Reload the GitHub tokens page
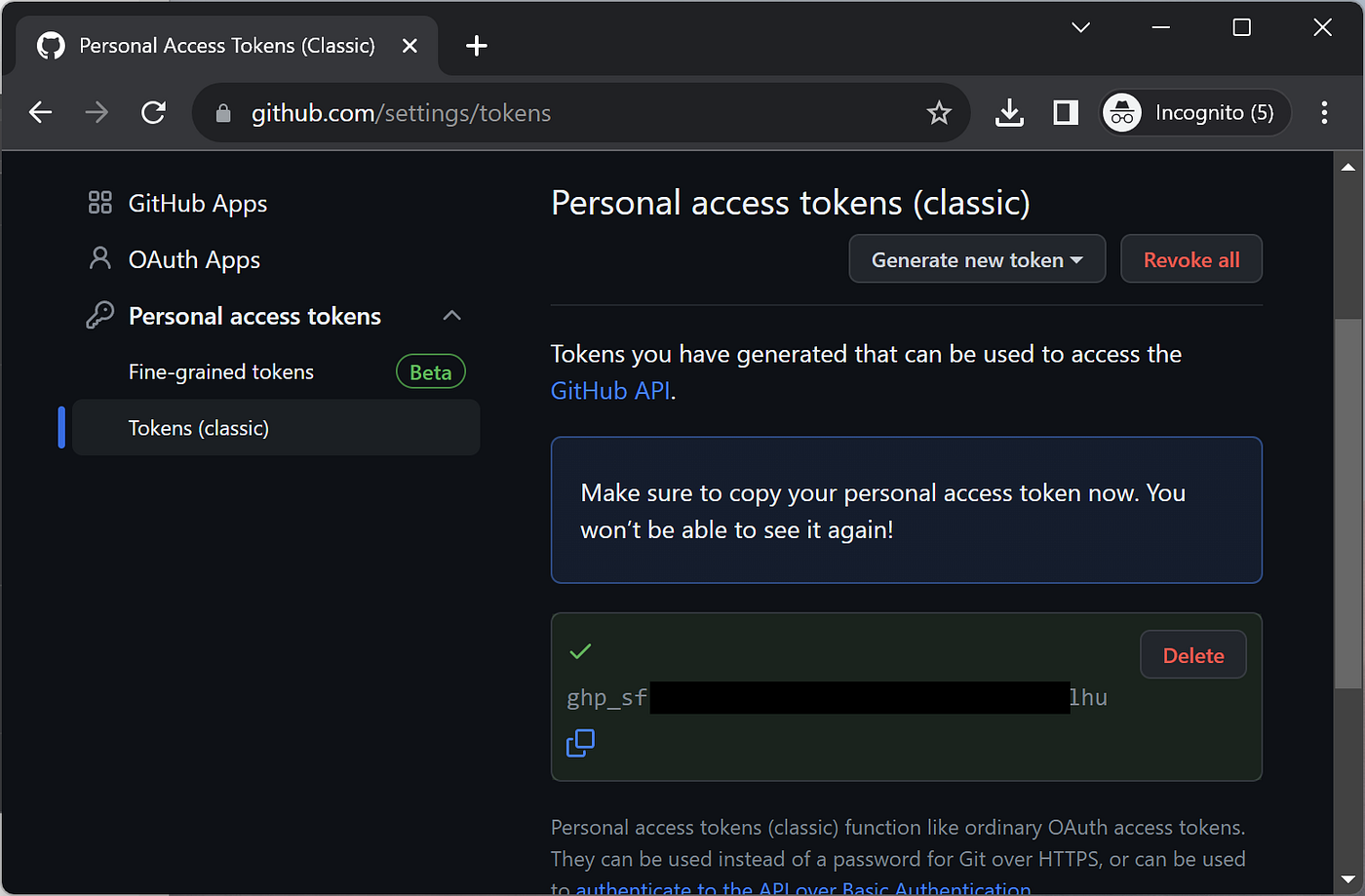 tap(153, 113)
